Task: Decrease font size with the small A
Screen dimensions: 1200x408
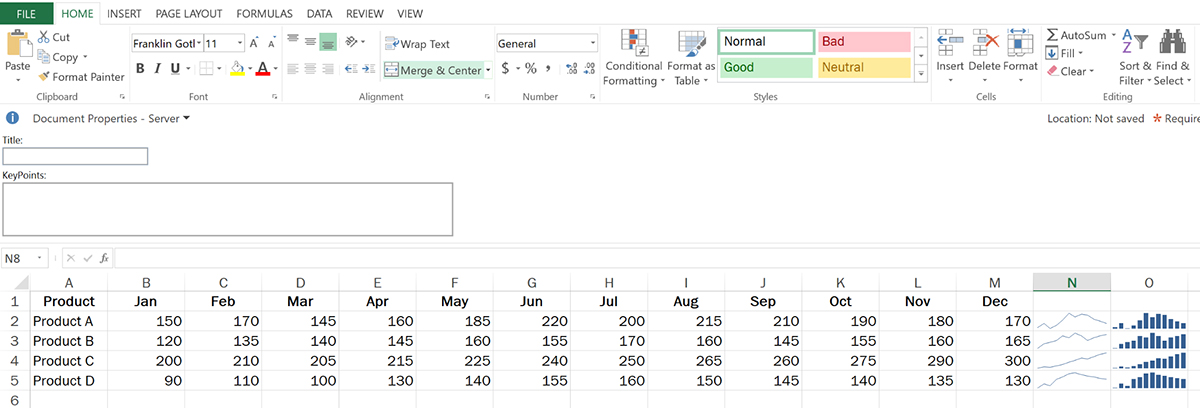Action: 273,43
